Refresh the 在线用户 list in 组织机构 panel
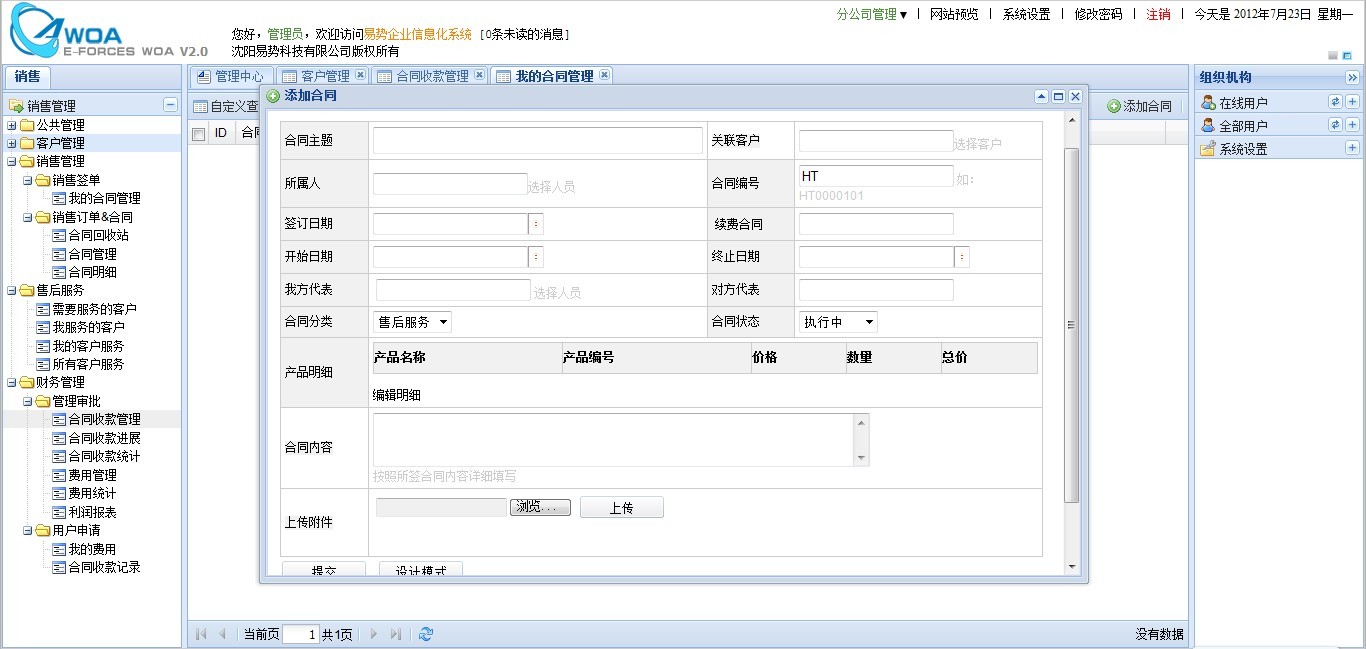Screen dimensions: 1366x649 click(x=1336, y=101)
